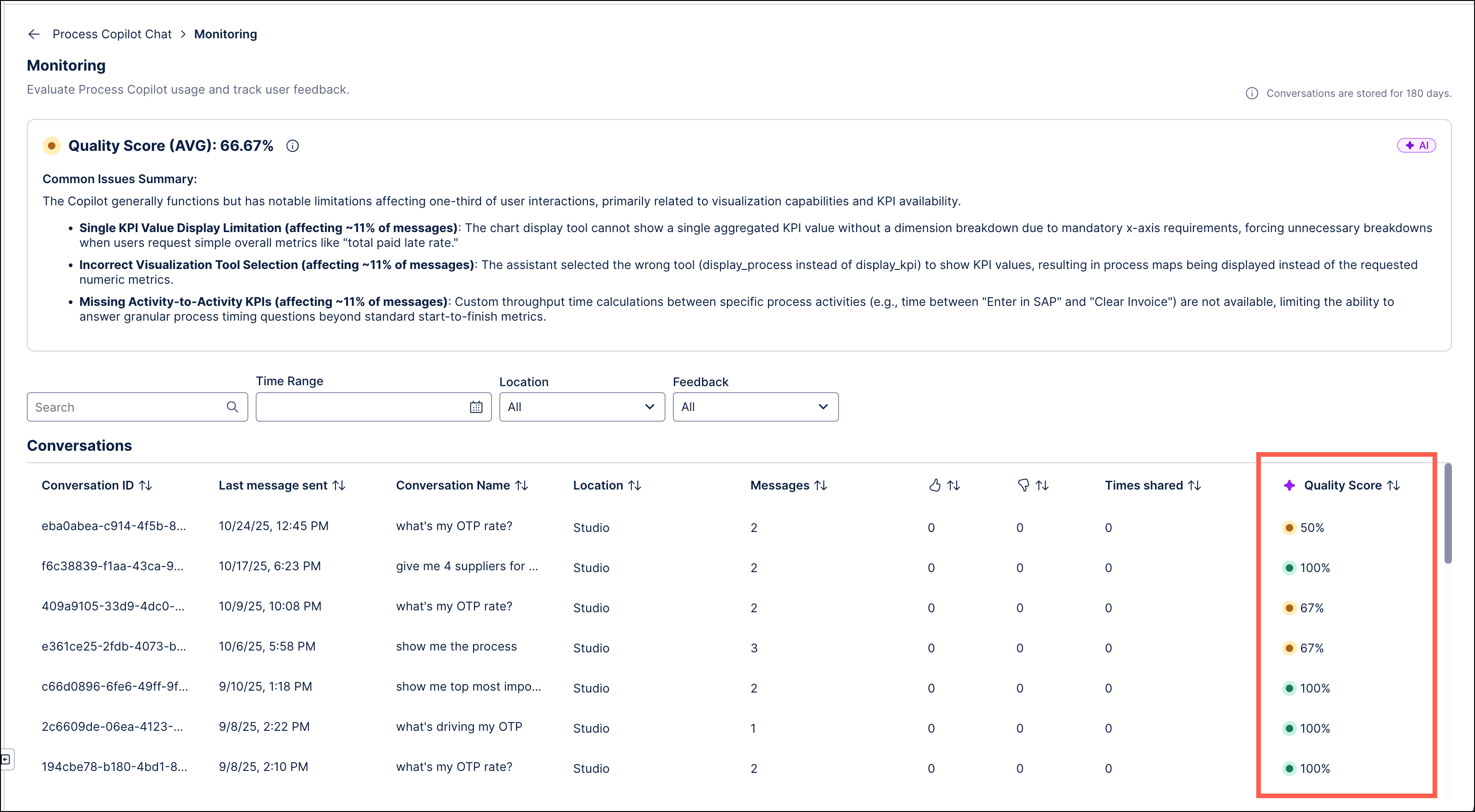The width and height of the screenshot is (1475, 812).
Task: Click the search magnifier icon
Action: [x=232, y=406]
